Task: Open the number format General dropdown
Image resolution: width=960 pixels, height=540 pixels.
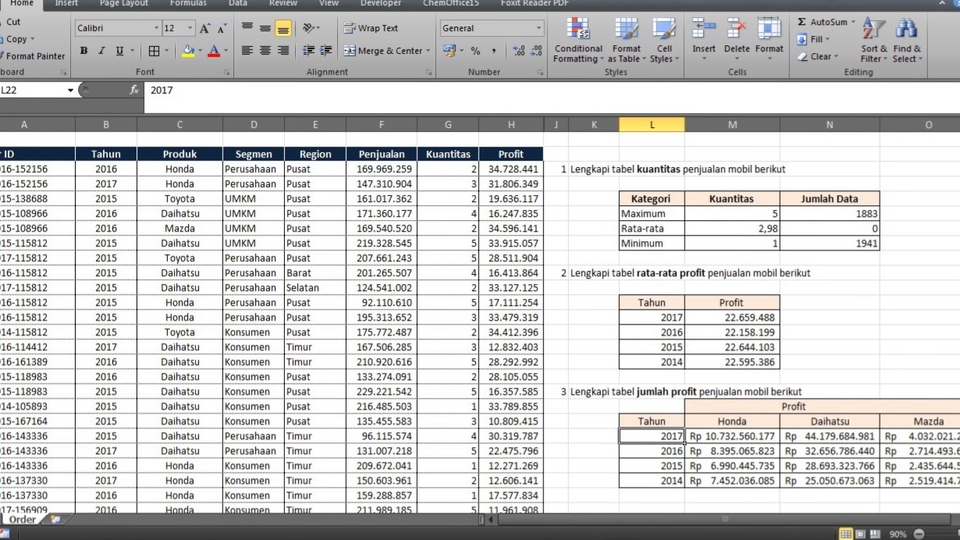Action: tap(538, 28)
